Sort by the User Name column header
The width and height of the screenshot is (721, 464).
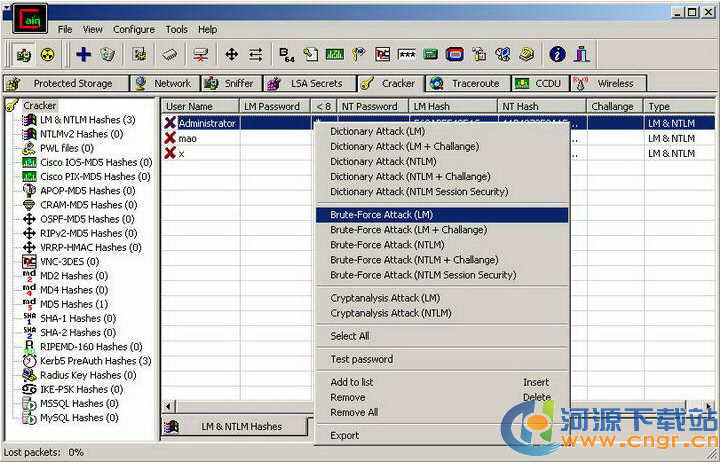click(200, 106)
